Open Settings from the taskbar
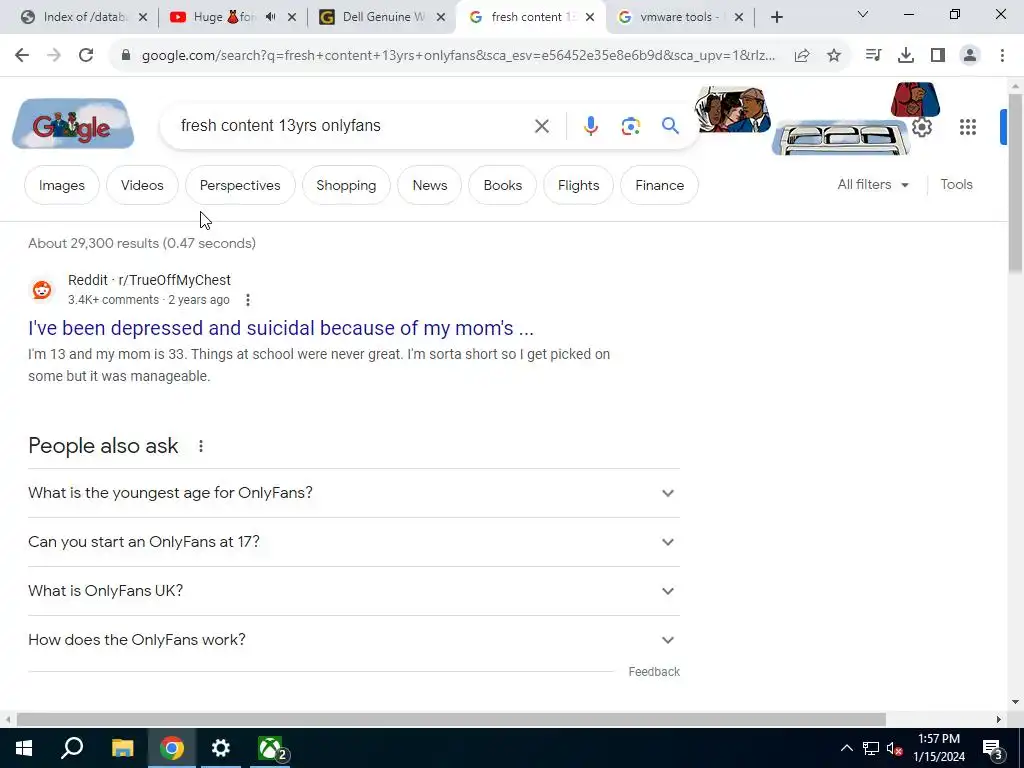The height and width of the screenshot is (768, 1024). click(221, 748)
